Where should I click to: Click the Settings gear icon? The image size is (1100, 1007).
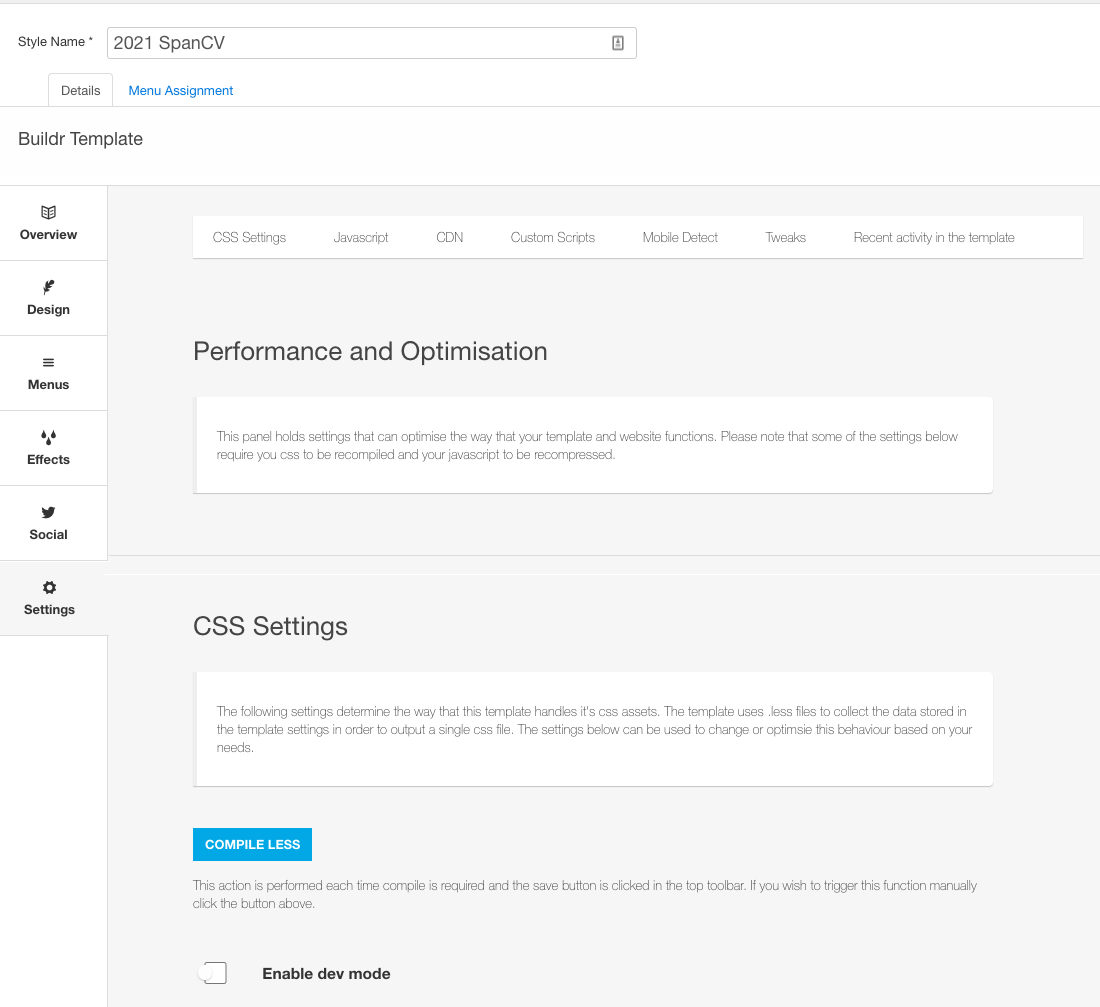(49, 587)
